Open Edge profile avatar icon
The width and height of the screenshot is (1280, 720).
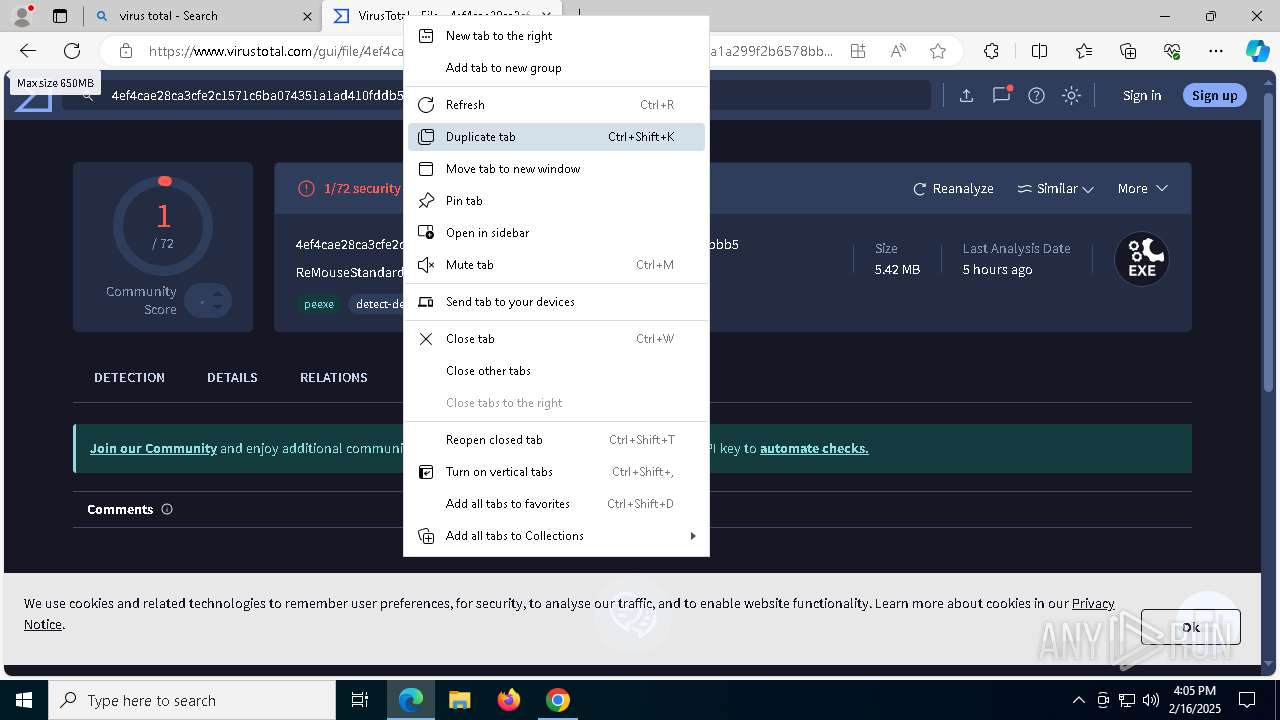tap(22, 16)
